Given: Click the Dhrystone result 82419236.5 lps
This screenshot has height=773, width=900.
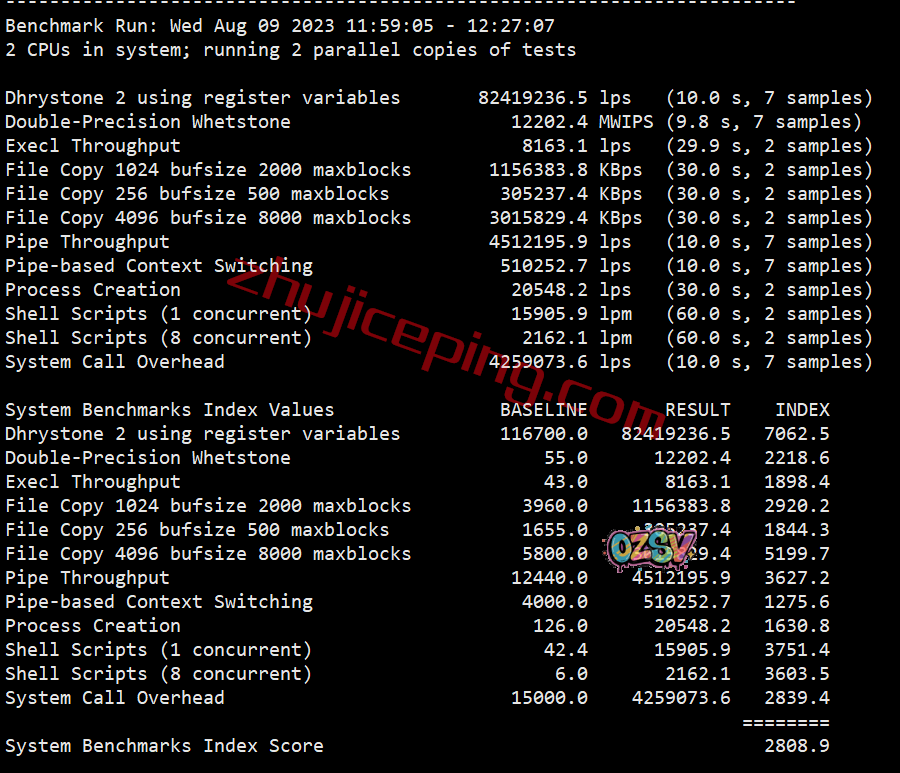Looking at the screenshot, I should 554,98.
